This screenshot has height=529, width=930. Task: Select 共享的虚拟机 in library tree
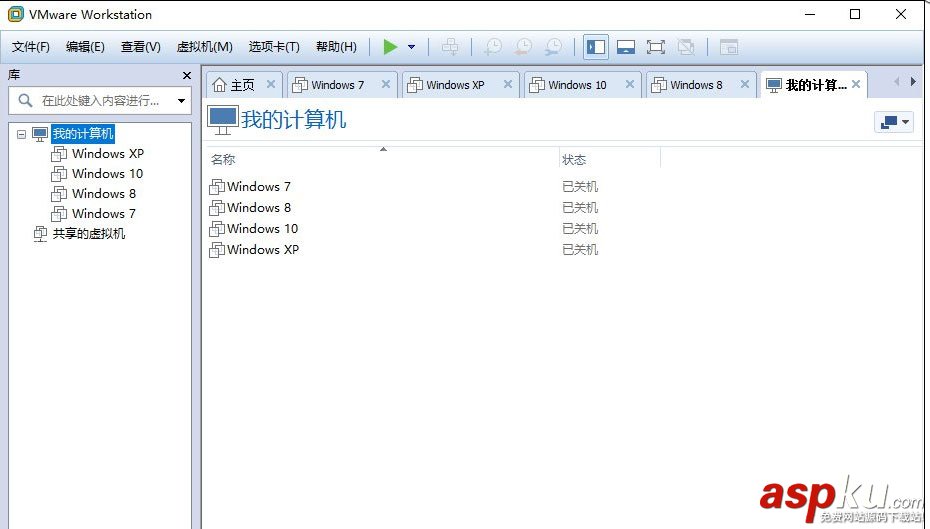(89, 234)
